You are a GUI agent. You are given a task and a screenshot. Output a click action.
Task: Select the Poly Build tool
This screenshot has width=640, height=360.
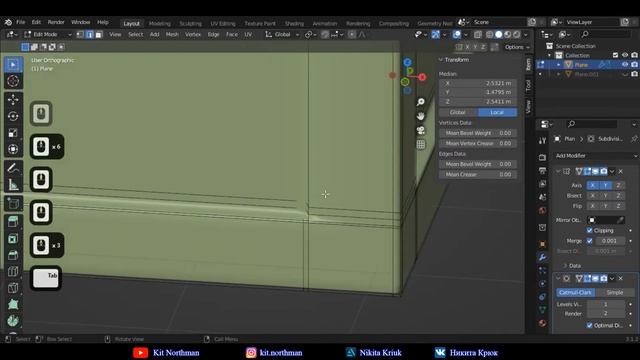[13, 304]
